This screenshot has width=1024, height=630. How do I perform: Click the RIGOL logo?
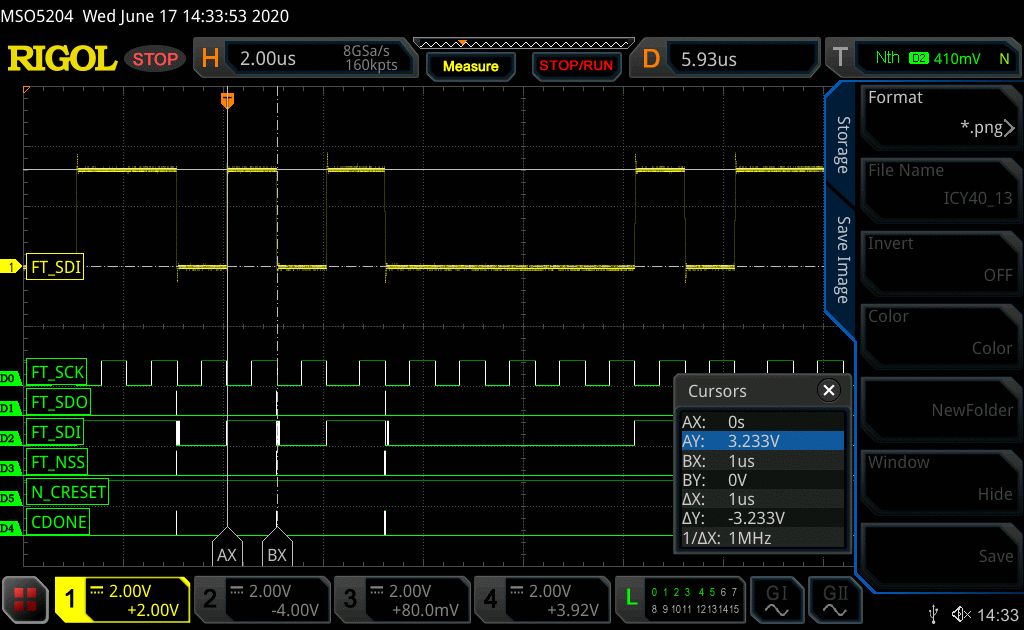click(62, 59)
